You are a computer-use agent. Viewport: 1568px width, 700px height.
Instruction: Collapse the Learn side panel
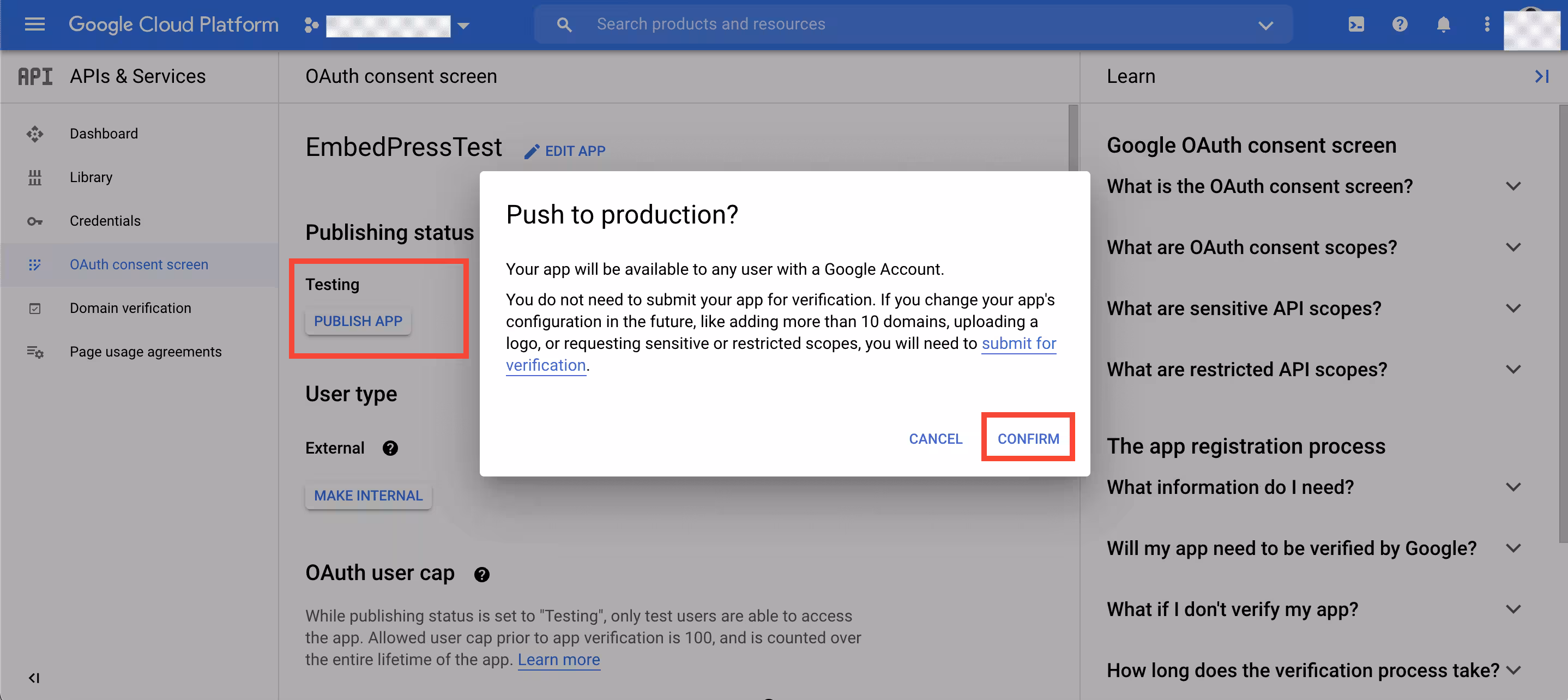click(x=1542, y=76)
